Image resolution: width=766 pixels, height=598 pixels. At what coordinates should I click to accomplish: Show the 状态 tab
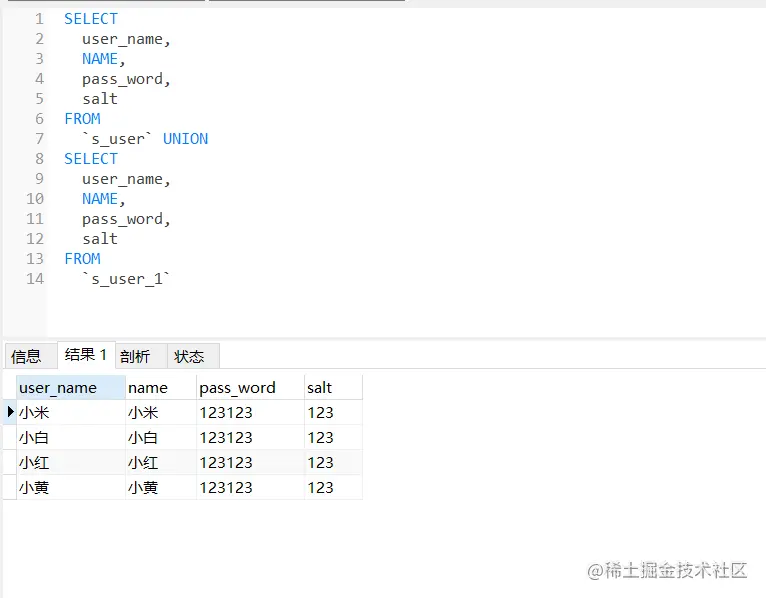coord(189,356)
